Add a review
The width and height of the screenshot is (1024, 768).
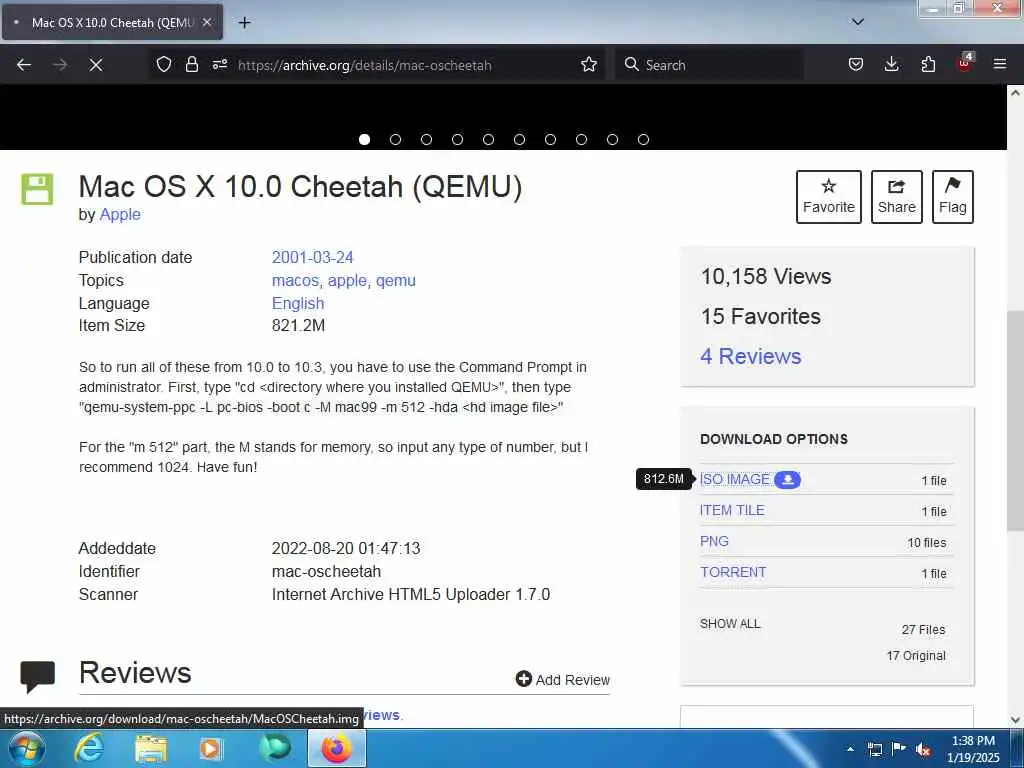562,679
